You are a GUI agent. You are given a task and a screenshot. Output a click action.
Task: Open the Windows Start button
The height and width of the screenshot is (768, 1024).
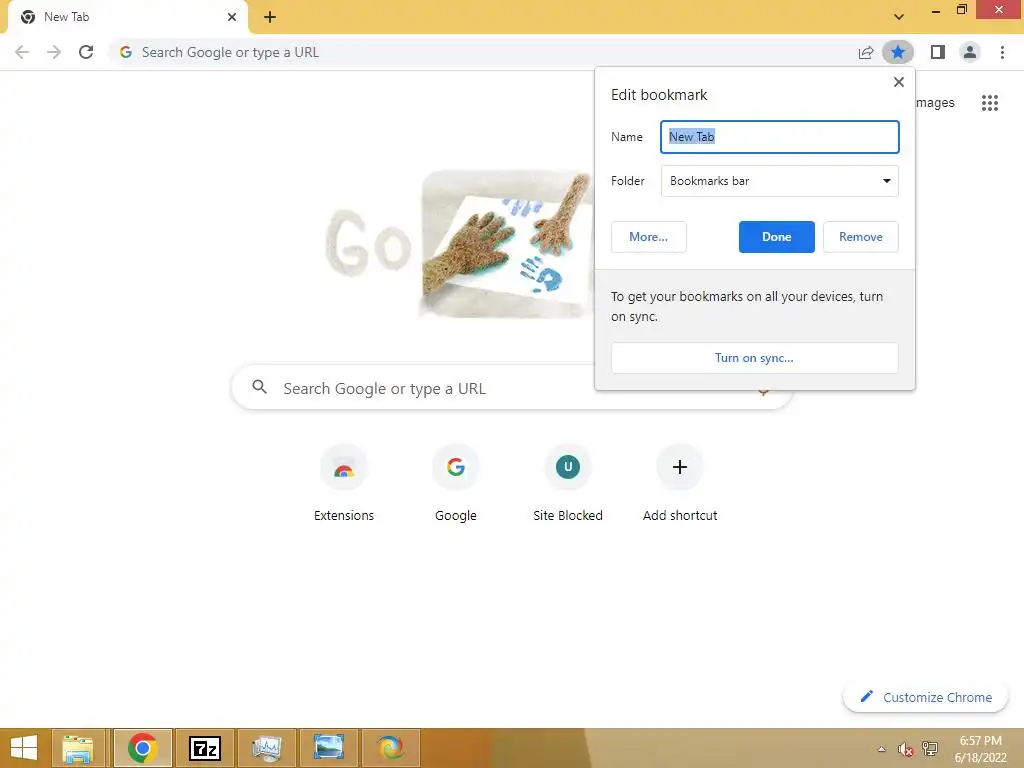click(x=24, y=748)
